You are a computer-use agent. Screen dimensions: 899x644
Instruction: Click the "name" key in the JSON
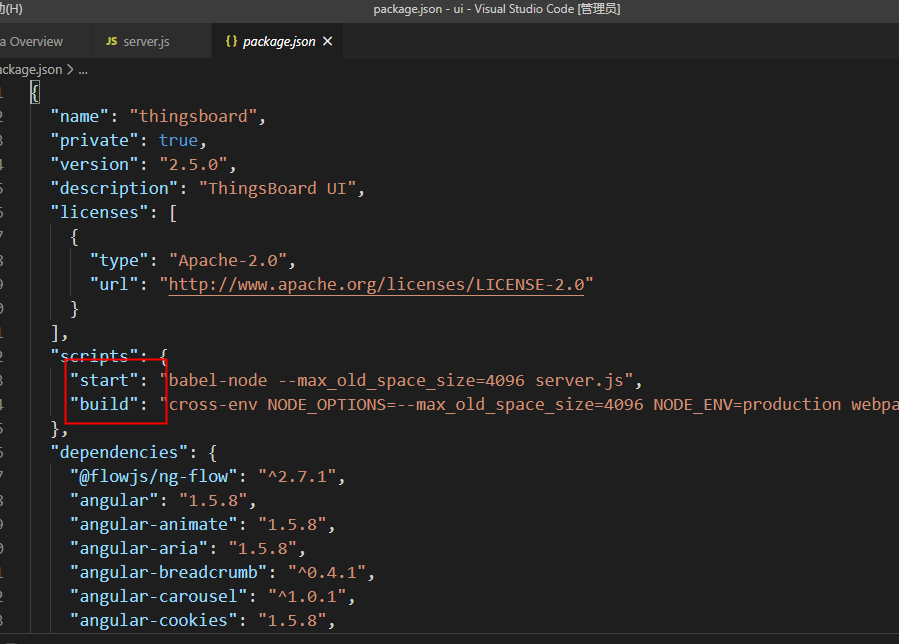80,116
